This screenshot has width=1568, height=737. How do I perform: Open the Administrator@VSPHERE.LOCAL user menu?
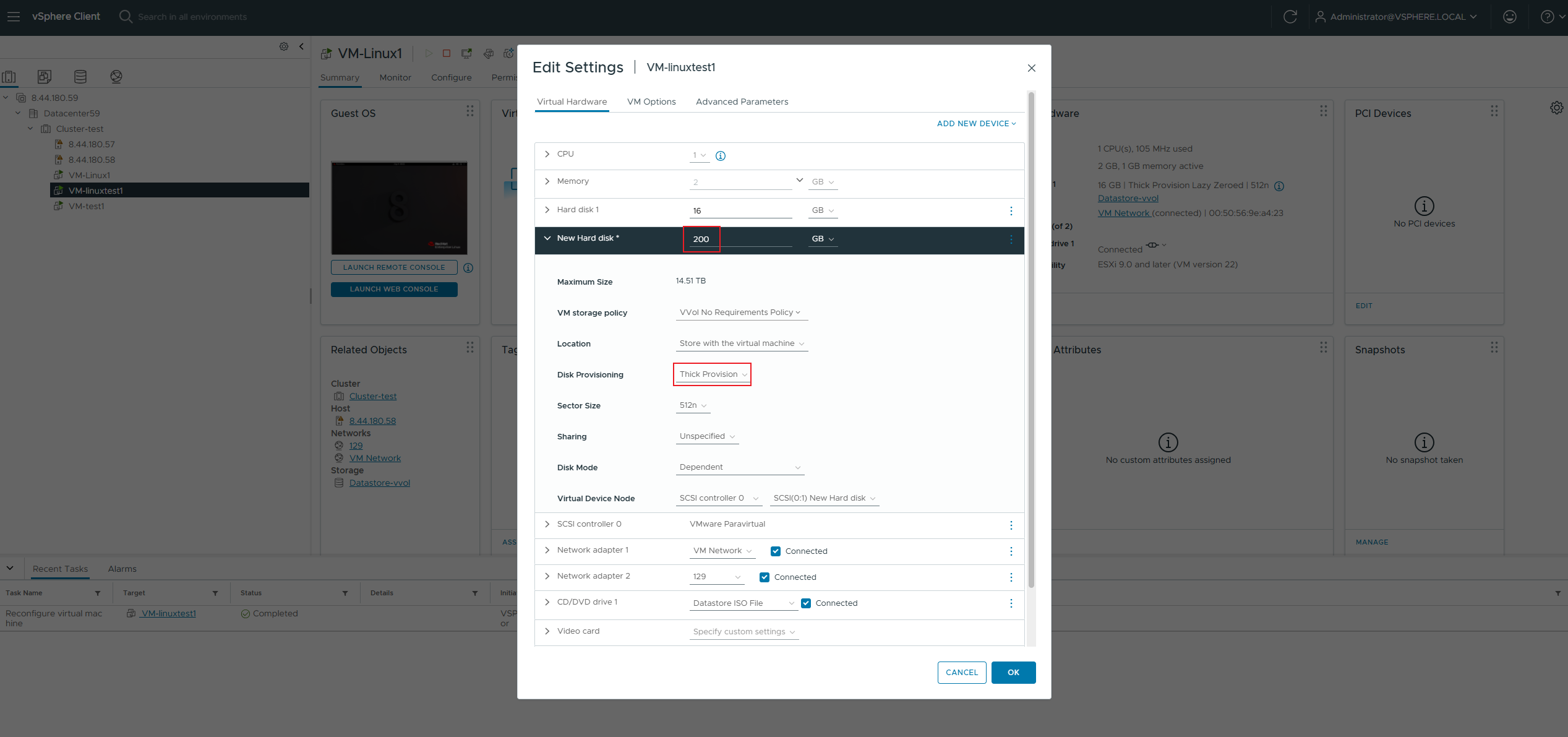point(1395,17)
